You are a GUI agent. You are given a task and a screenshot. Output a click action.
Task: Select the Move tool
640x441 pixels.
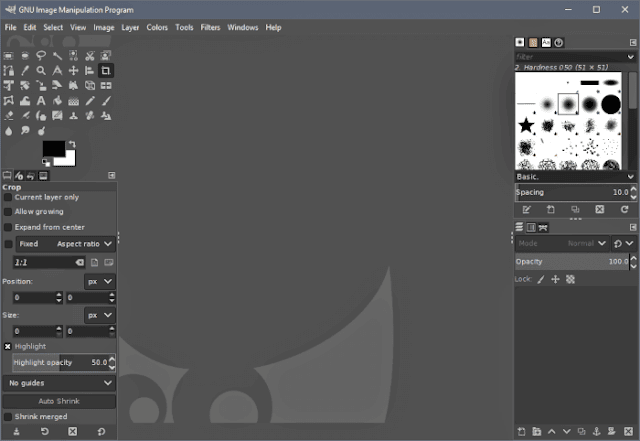(73, 71)
